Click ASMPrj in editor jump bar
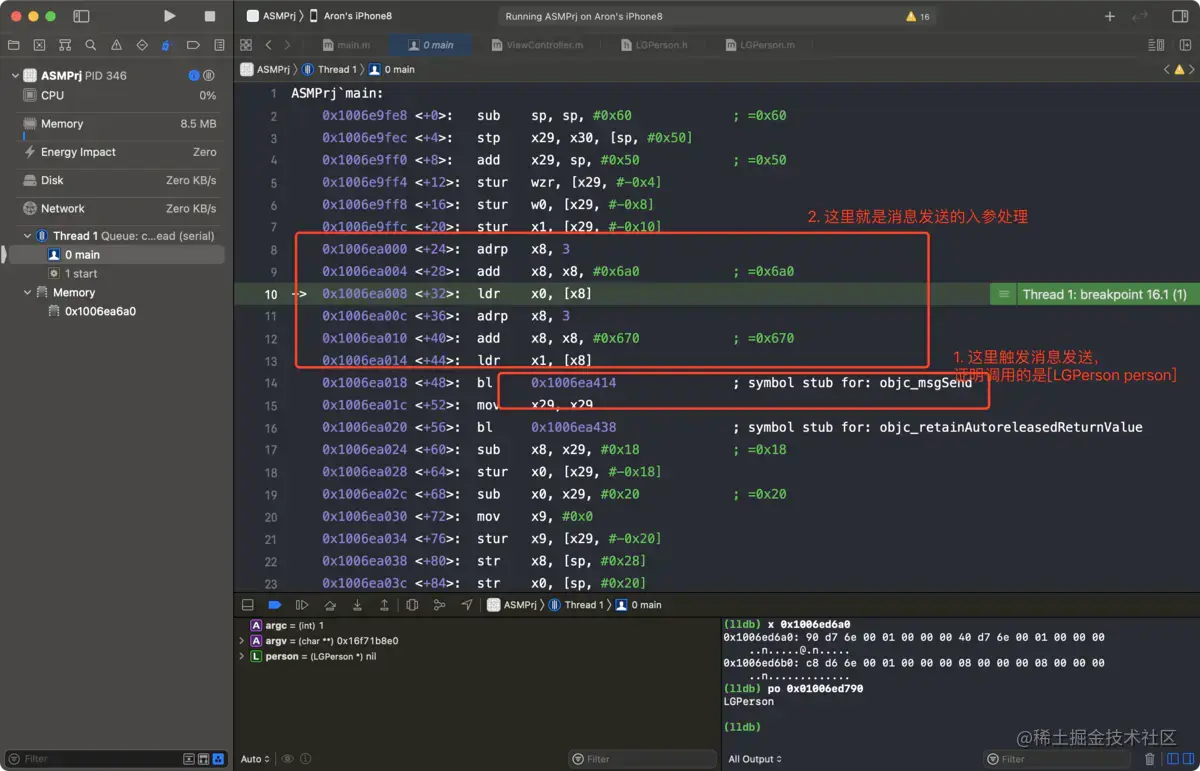1200x771 pixels. [x=265, y=70]
